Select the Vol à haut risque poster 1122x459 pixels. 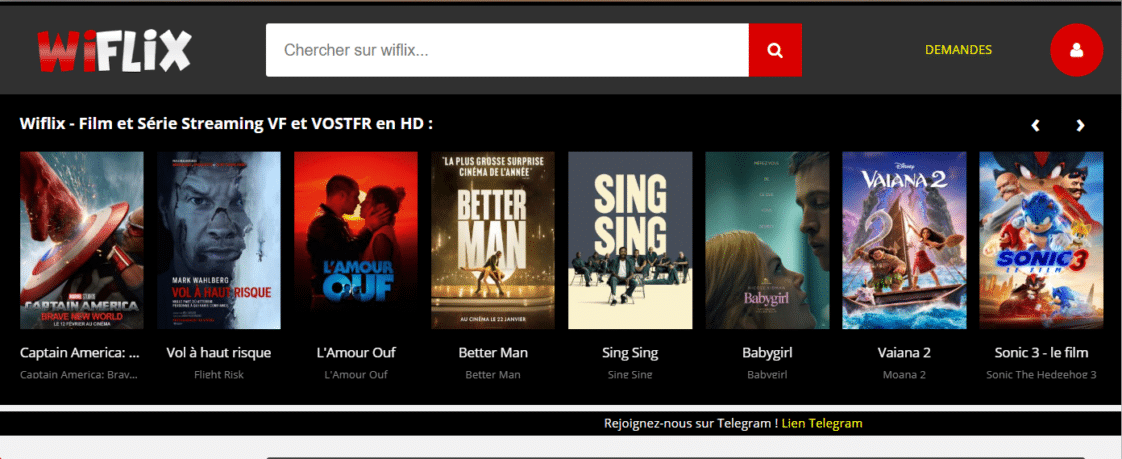pos(219,240)
